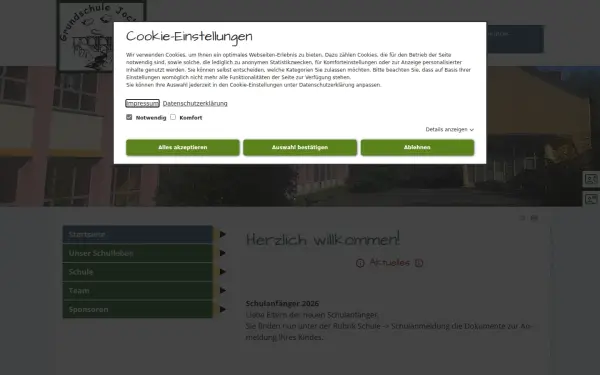Expand the Startseite menu arrow
The width and height of the screenshot is (600, 375).
[222, 234]
